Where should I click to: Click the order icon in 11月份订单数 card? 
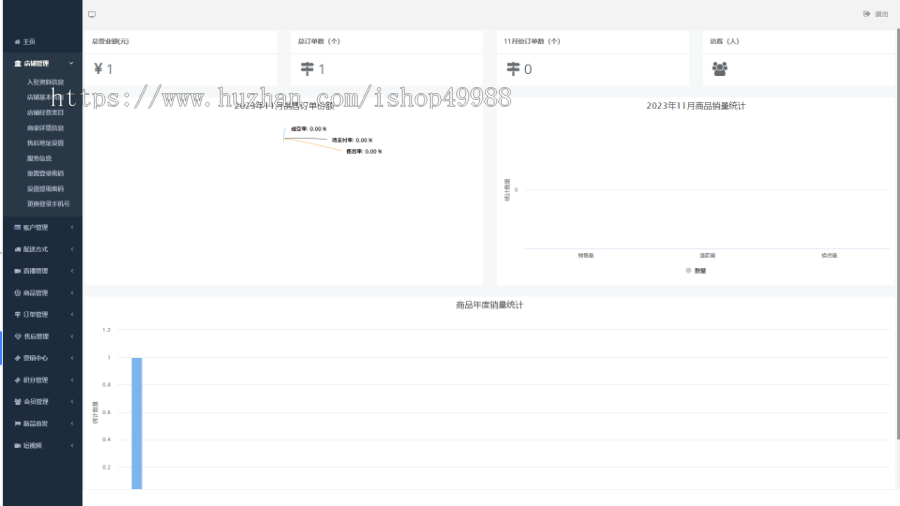513,69
